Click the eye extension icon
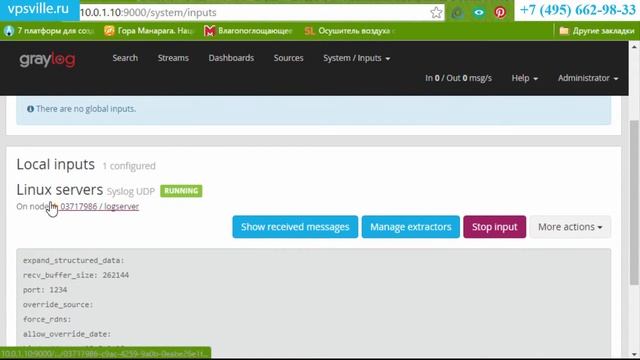Image resolution: width=640 pixels, height=360 pixels. point(479,13)
